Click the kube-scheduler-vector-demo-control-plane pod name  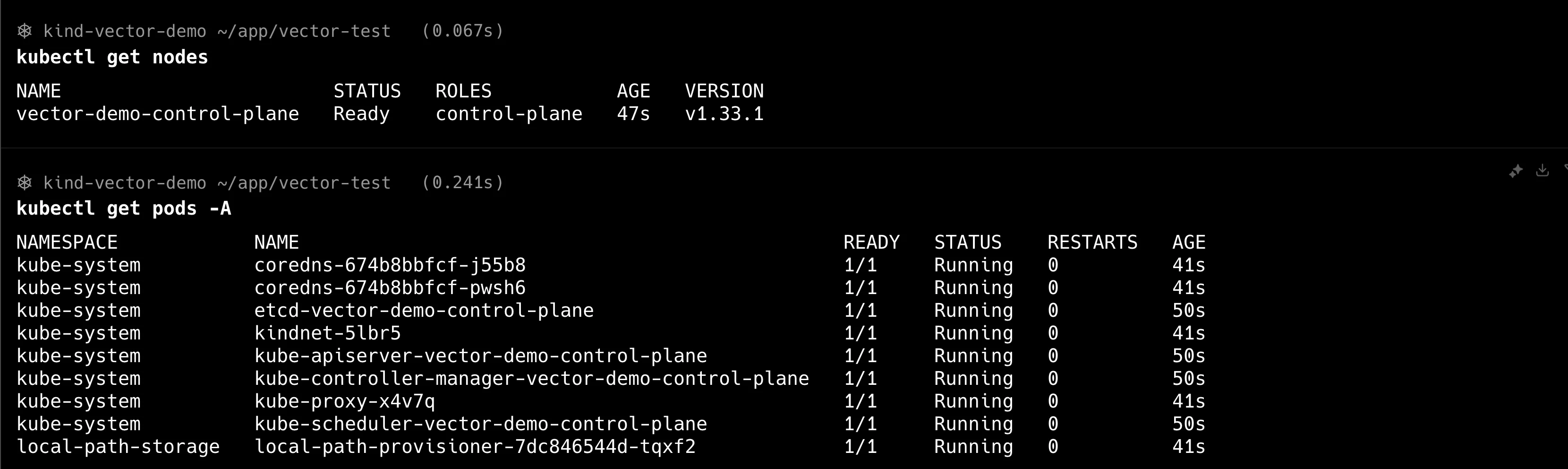(480, 424)
